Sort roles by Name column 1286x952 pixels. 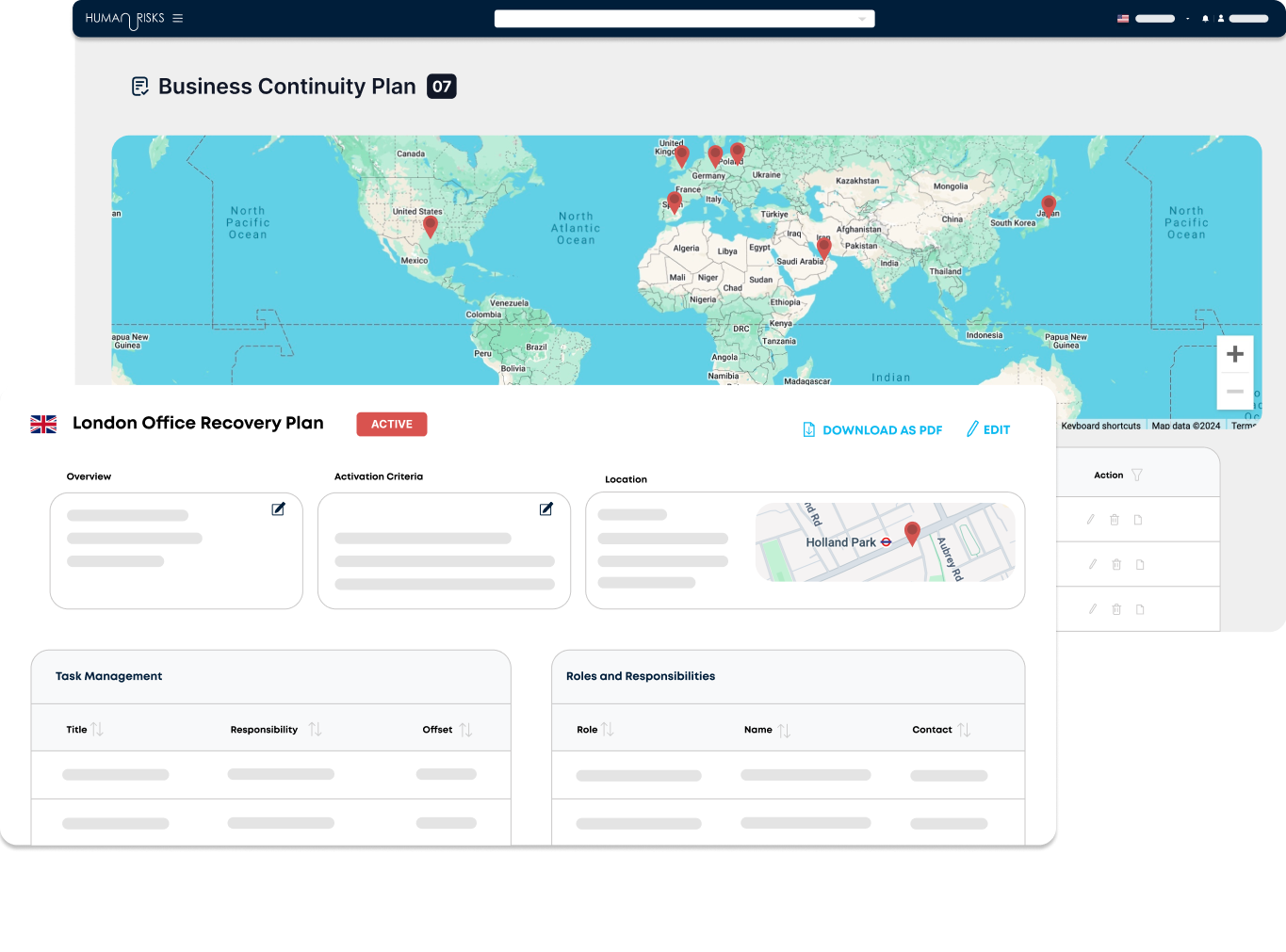click(x=784, y=730)
